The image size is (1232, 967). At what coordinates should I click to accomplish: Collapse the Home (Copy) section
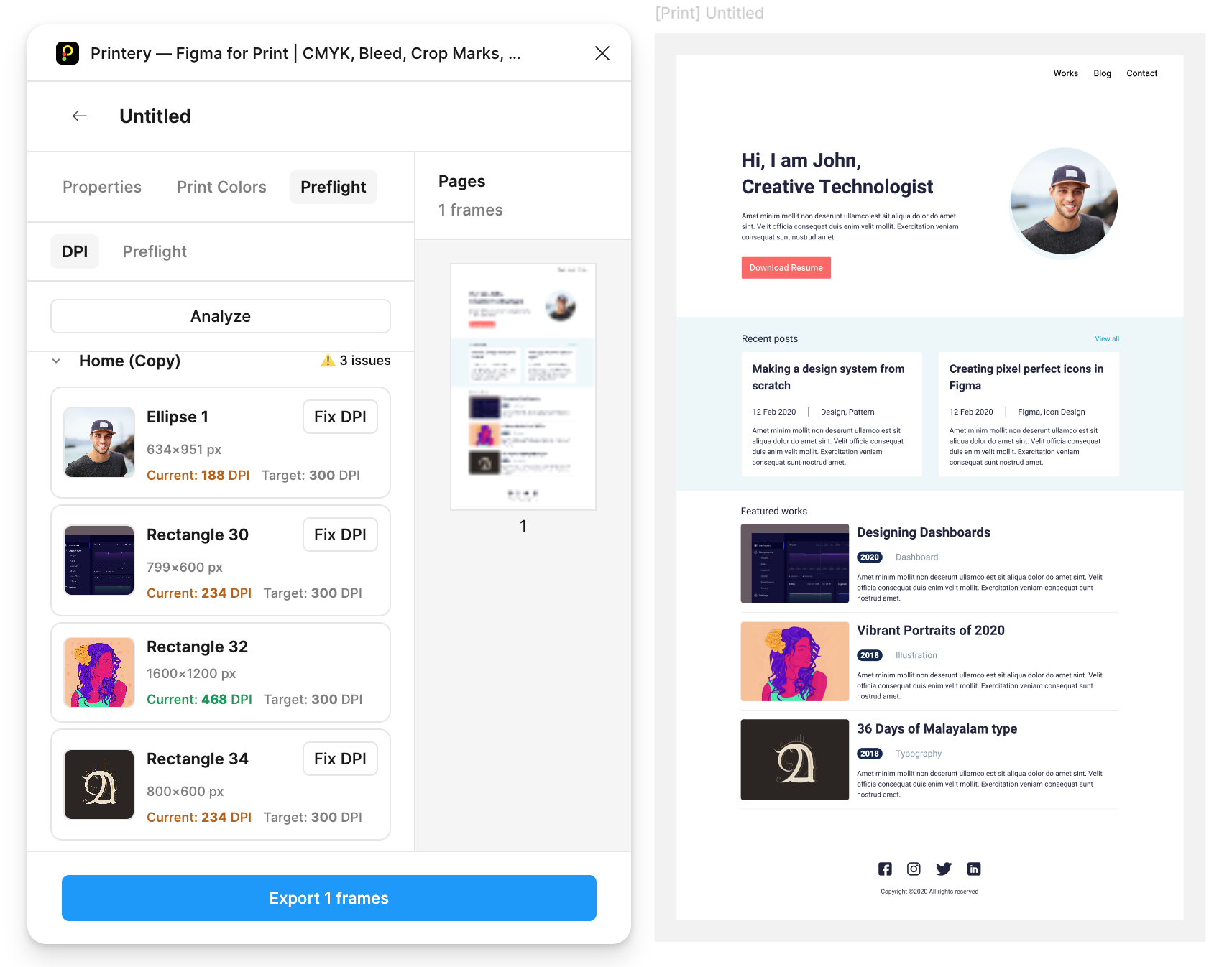56,361
